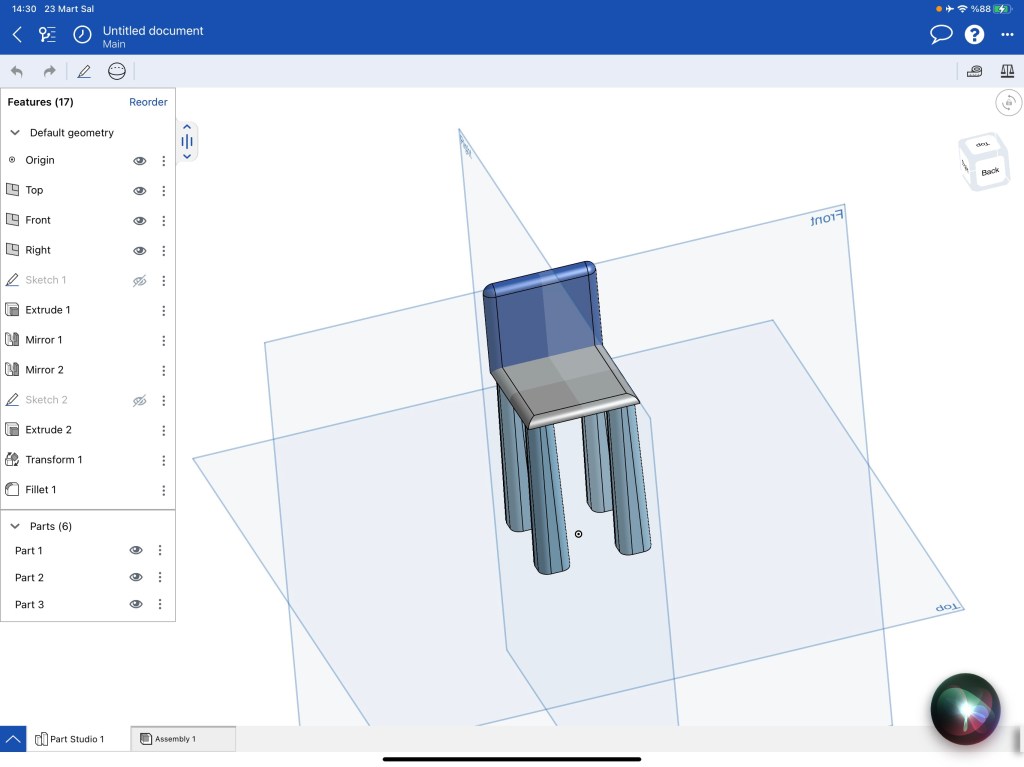Expand the tab manager arrow at bottom-left
Image resolution: width=1024 pixels, height=767 pixels.
[13, 739]
